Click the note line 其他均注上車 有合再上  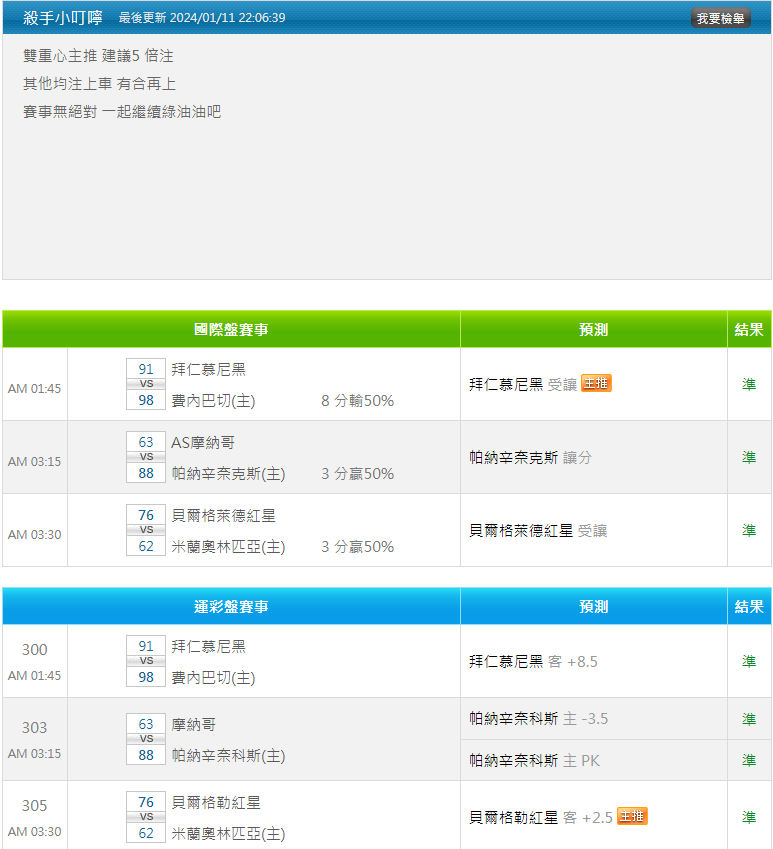coord(99,84)
